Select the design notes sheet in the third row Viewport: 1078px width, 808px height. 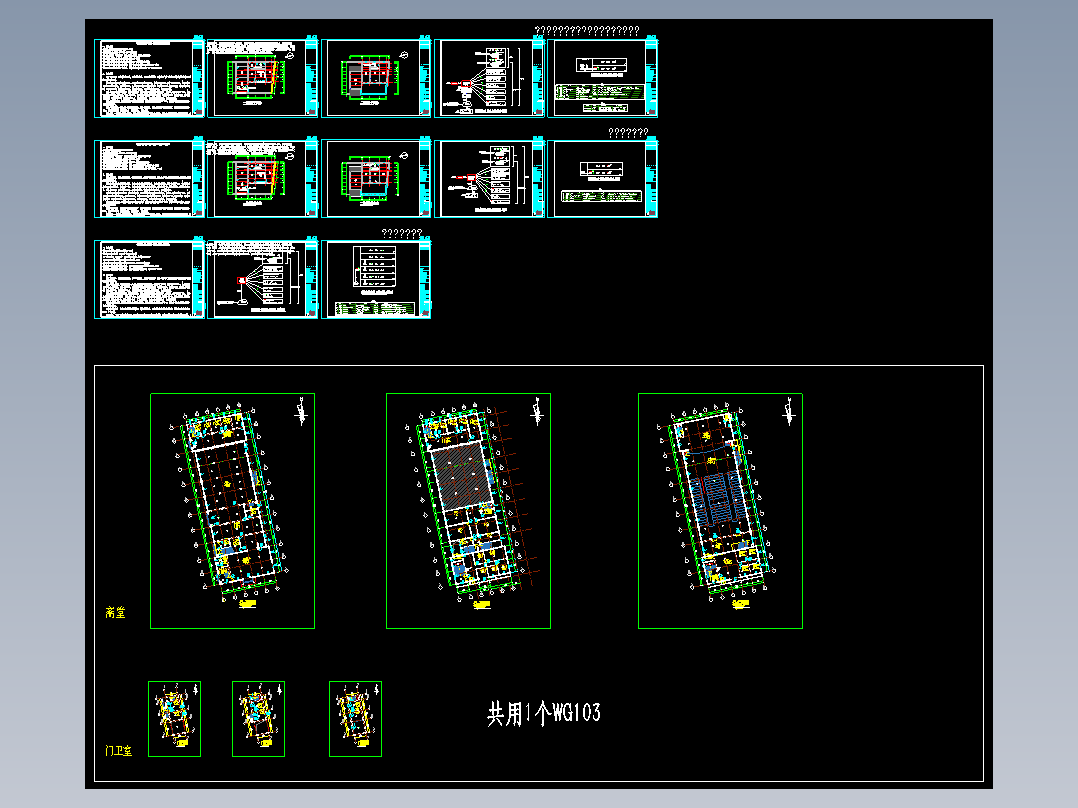click(x=149, y=279)
